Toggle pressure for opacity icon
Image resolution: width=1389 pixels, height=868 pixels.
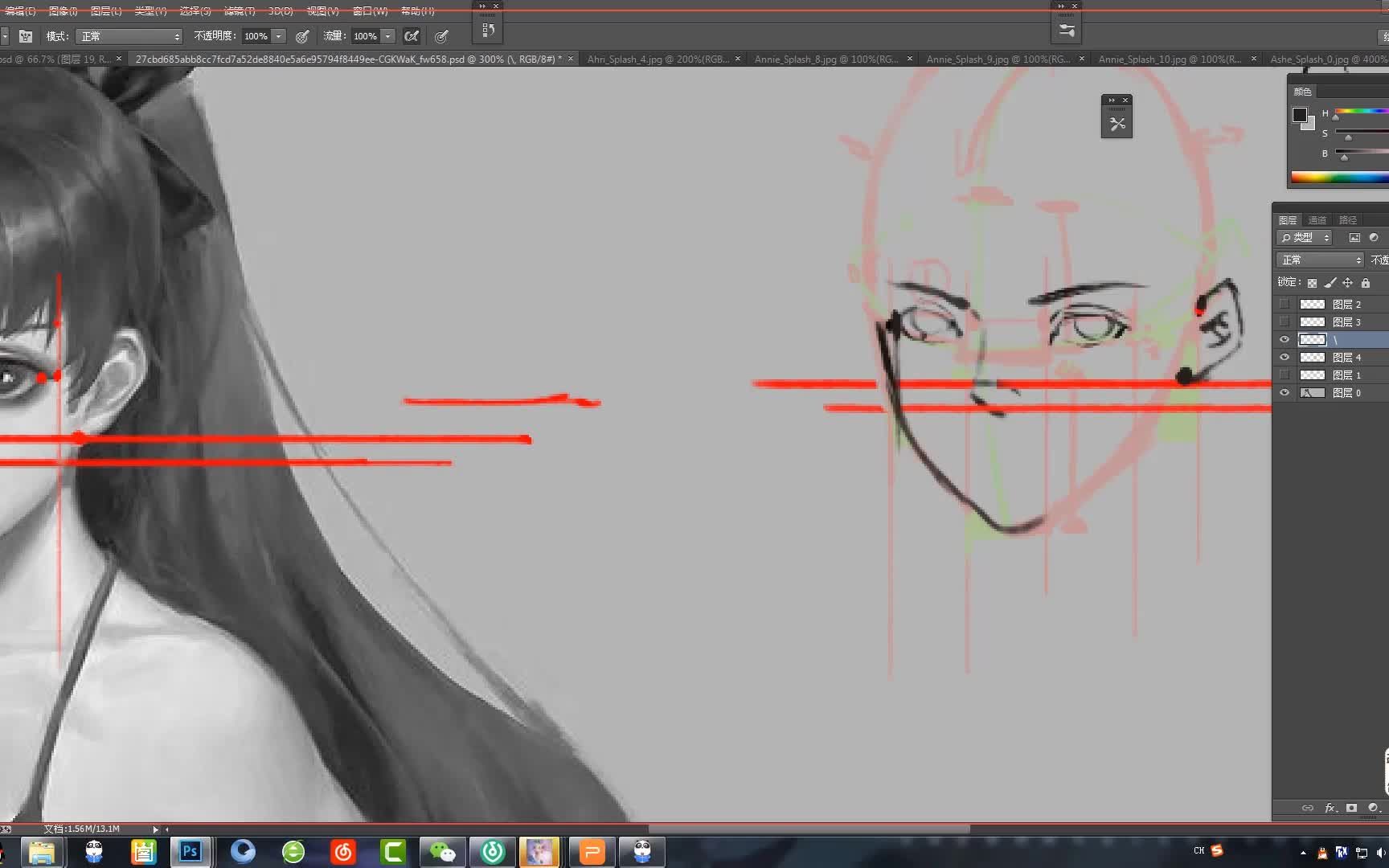coord(302,36)
